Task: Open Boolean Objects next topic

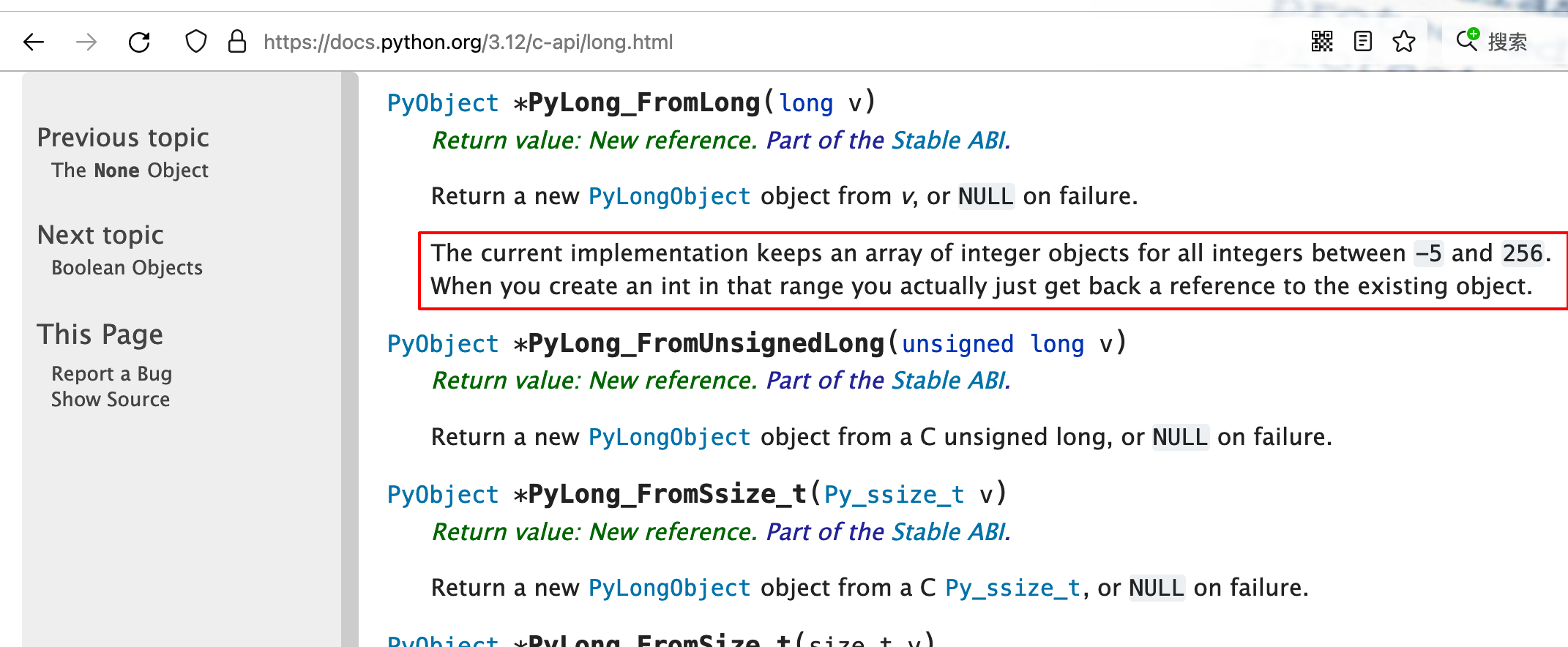Action: tap(127, 268)
